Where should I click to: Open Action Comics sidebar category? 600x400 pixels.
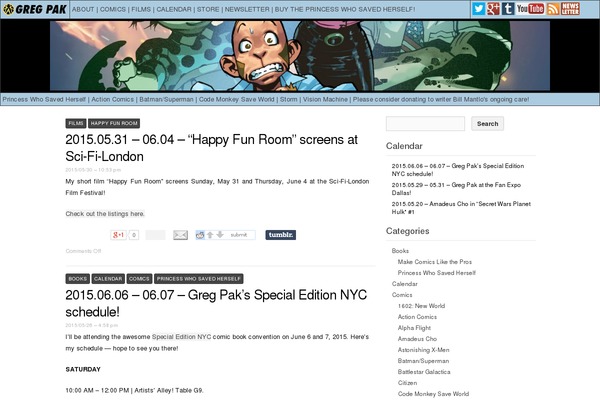click(417, 317)
